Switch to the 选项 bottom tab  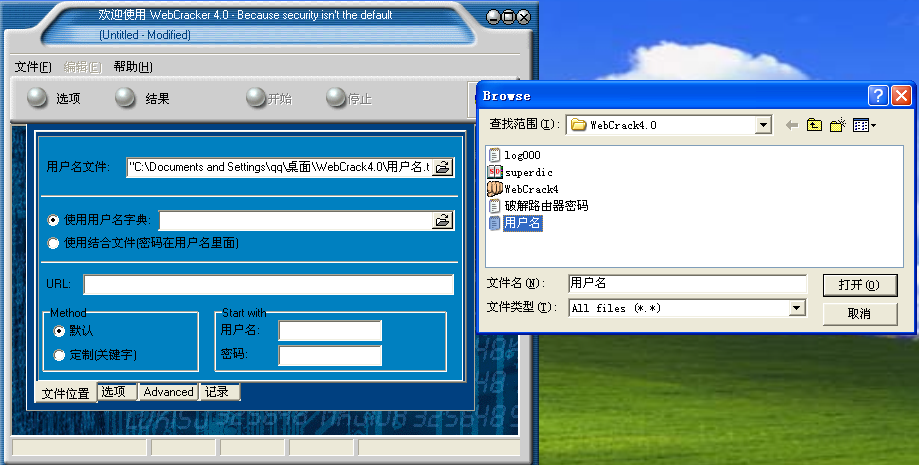(x=117, y=392)
